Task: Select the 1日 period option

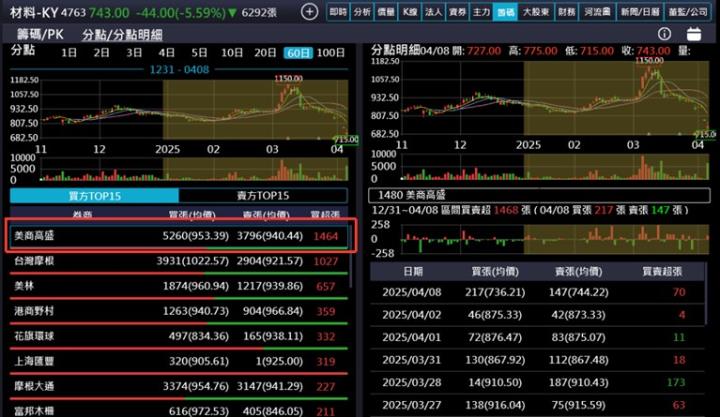Action: click(x=69, y=52)
